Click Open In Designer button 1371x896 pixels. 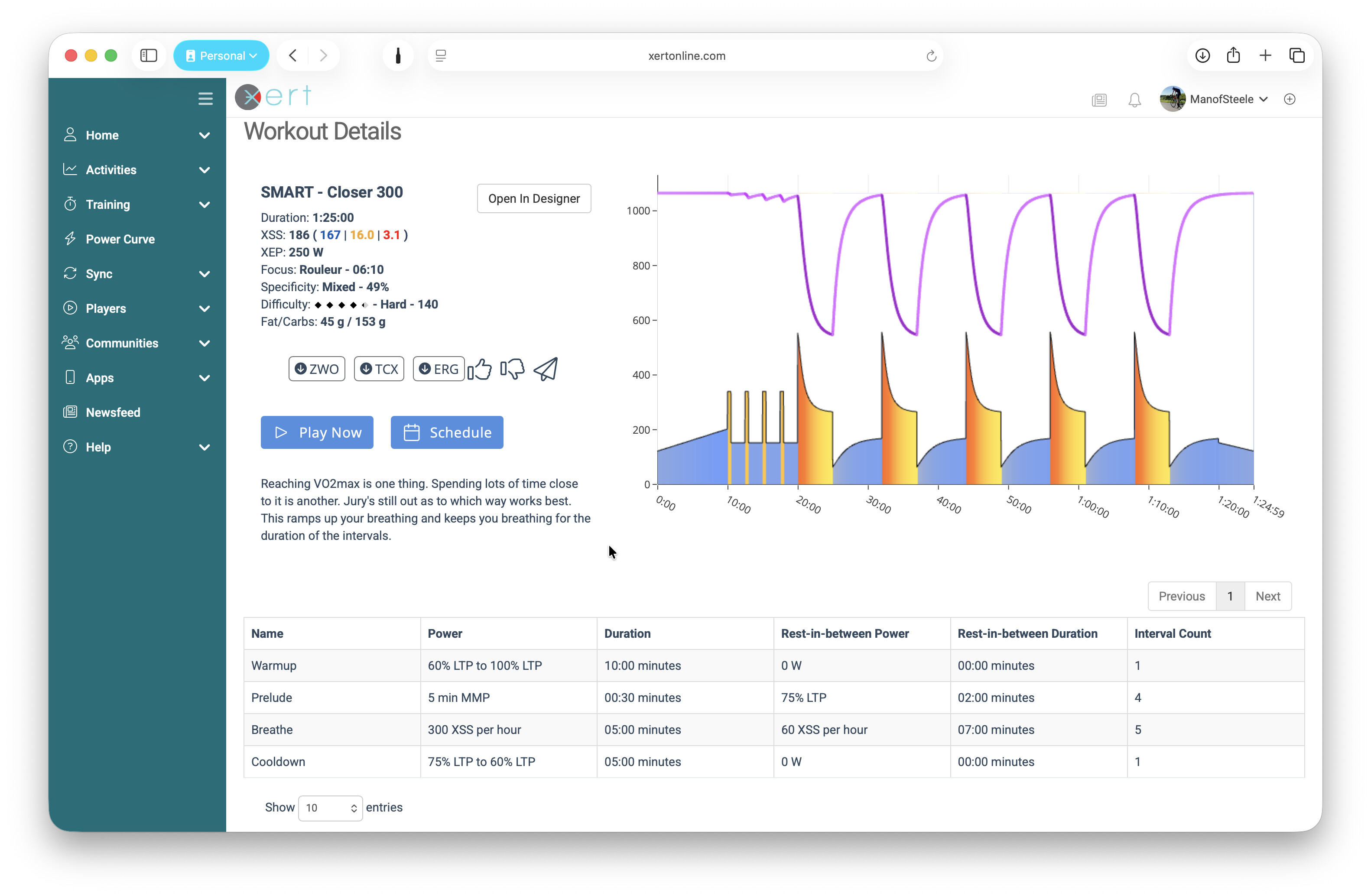[534, 199]
